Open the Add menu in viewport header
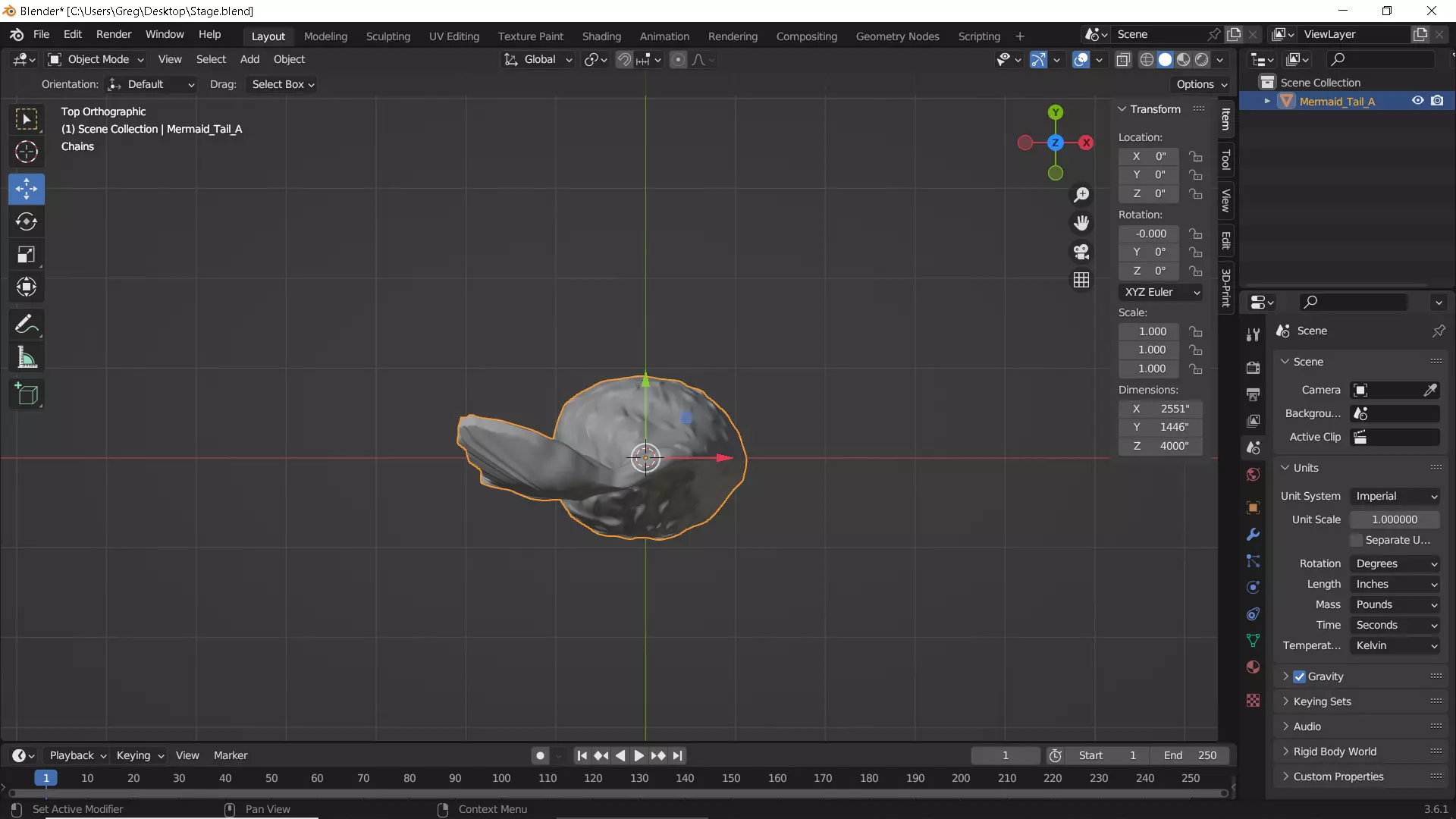1456x819 pixels. (x=249, y=59)
